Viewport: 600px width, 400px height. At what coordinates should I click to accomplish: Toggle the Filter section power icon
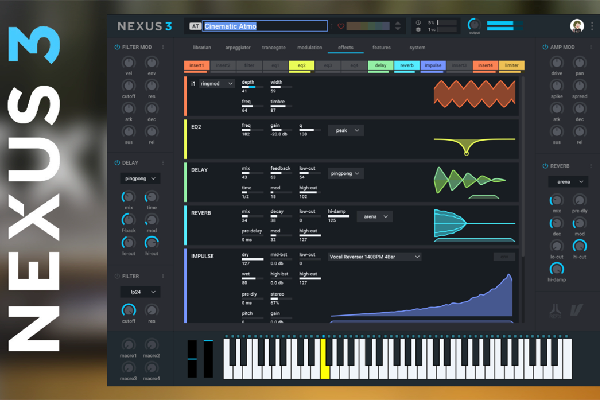coord(117,276)
